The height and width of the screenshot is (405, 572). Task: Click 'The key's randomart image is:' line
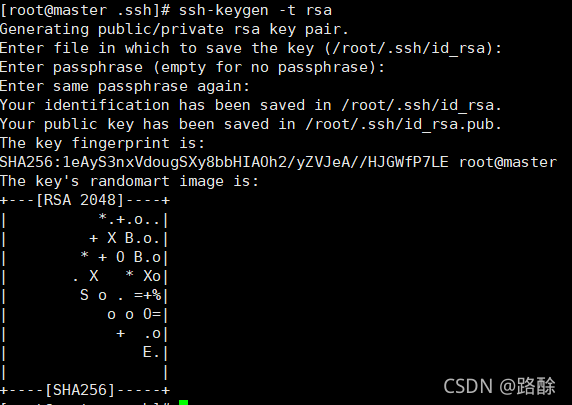coord(129,181)
